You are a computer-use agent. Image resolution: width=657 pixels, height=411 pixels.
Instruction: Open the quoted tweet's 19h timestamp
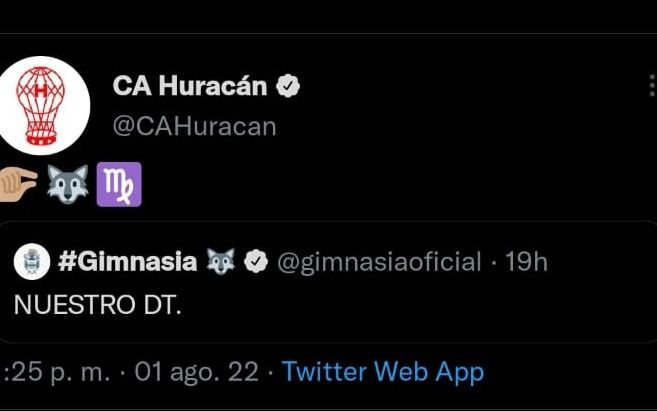[526, 262]
